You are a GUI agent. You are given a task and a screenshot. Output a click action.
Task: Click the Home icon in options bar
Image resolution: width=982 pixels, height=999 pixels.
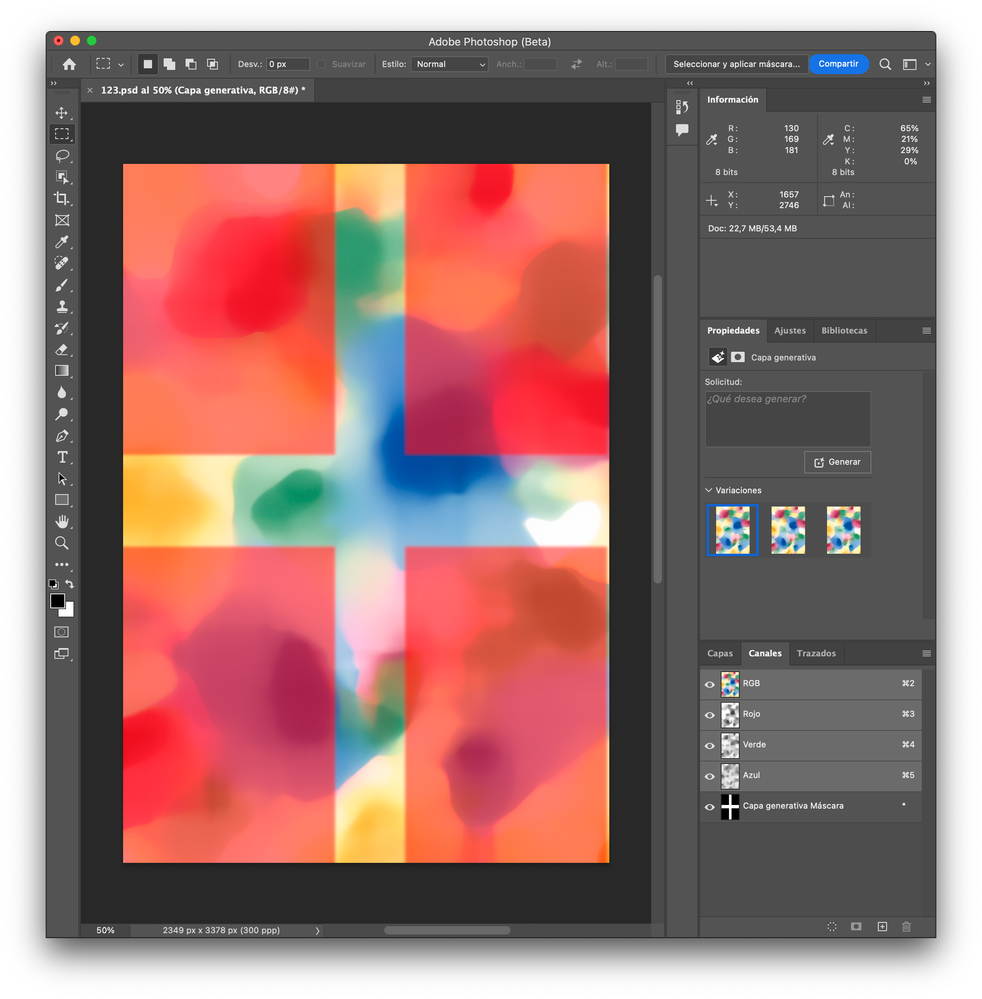[69, 64]
